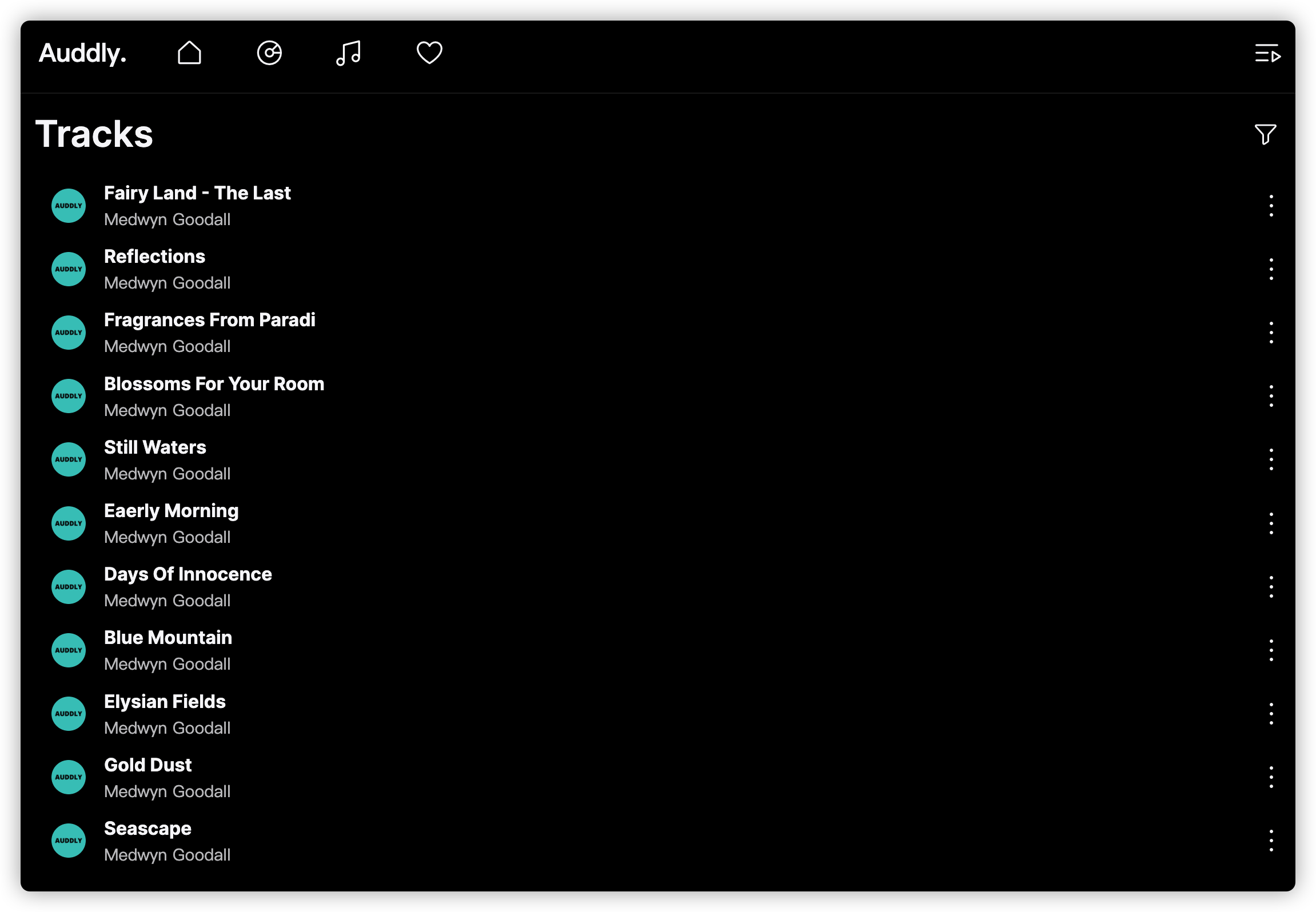1316x912 pixels.
Task: Select the Eaerly Morning track title
Action: pos(171,511)
